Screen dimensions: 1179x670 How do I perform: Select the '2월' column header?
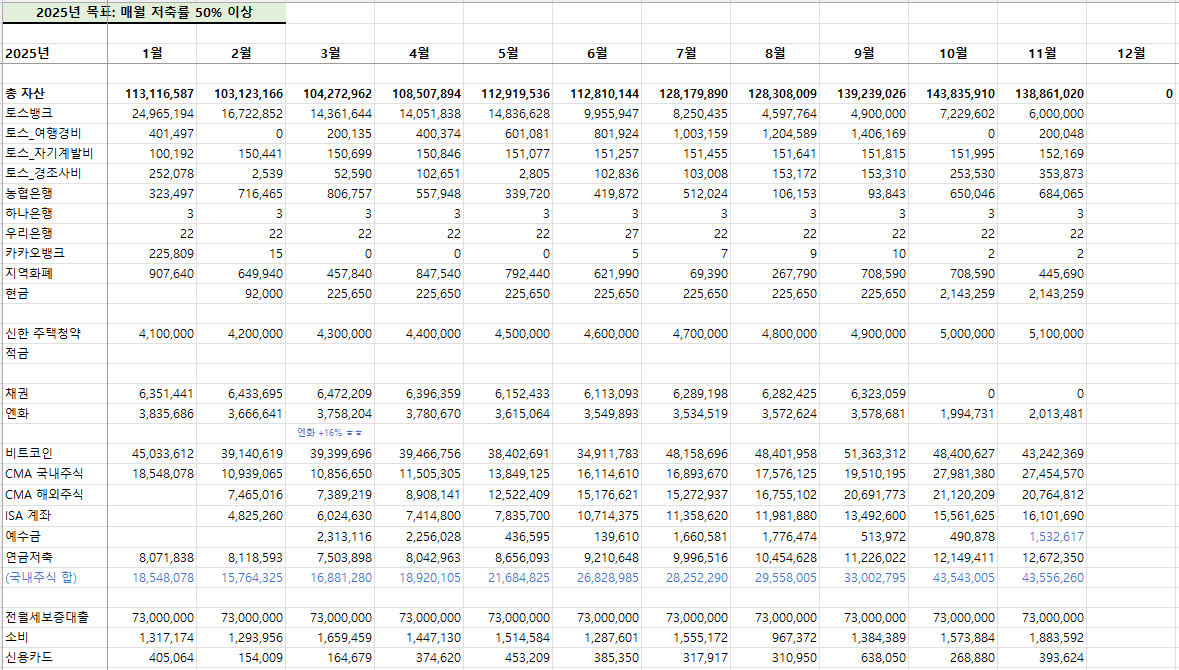coord(241,53)
